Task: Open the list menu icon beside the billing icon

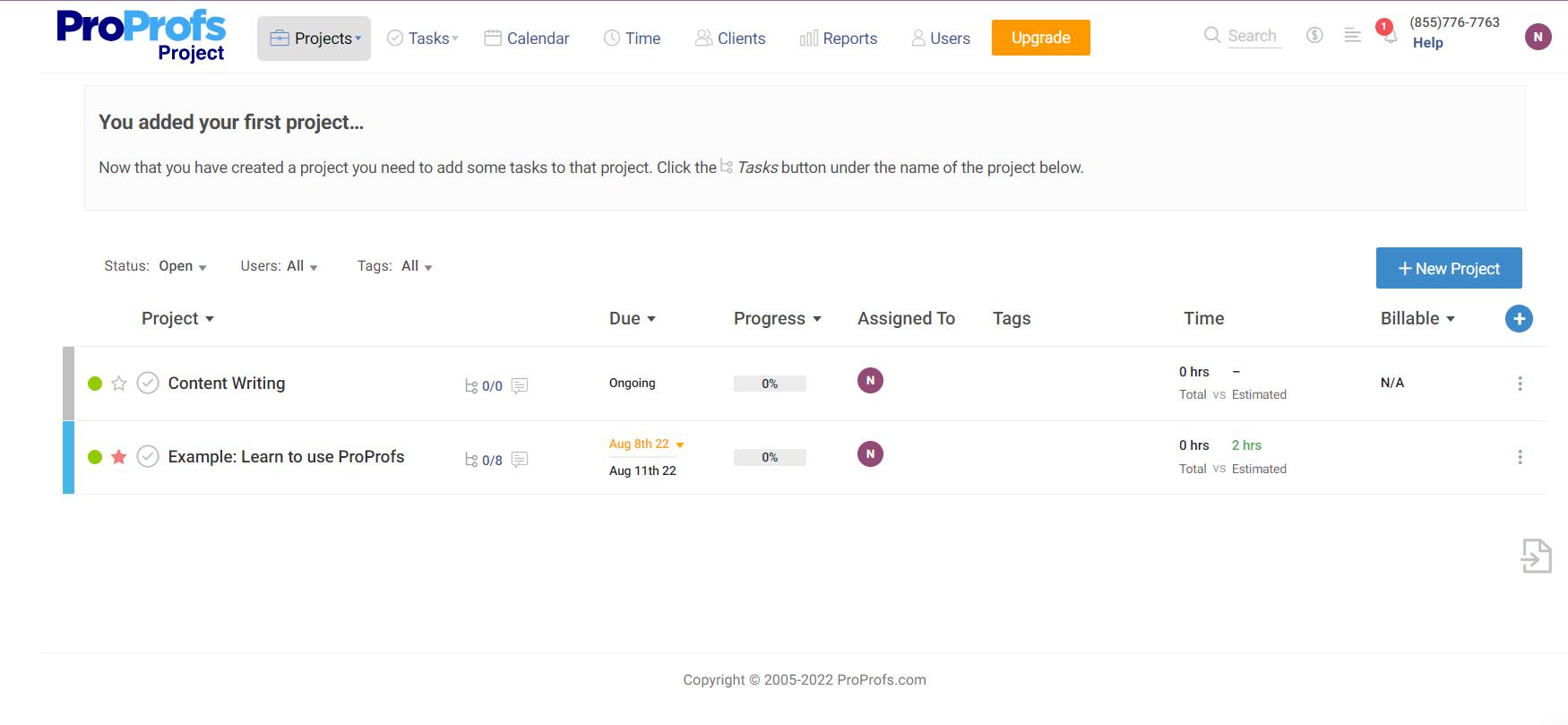Action: tap(1353, 35)
